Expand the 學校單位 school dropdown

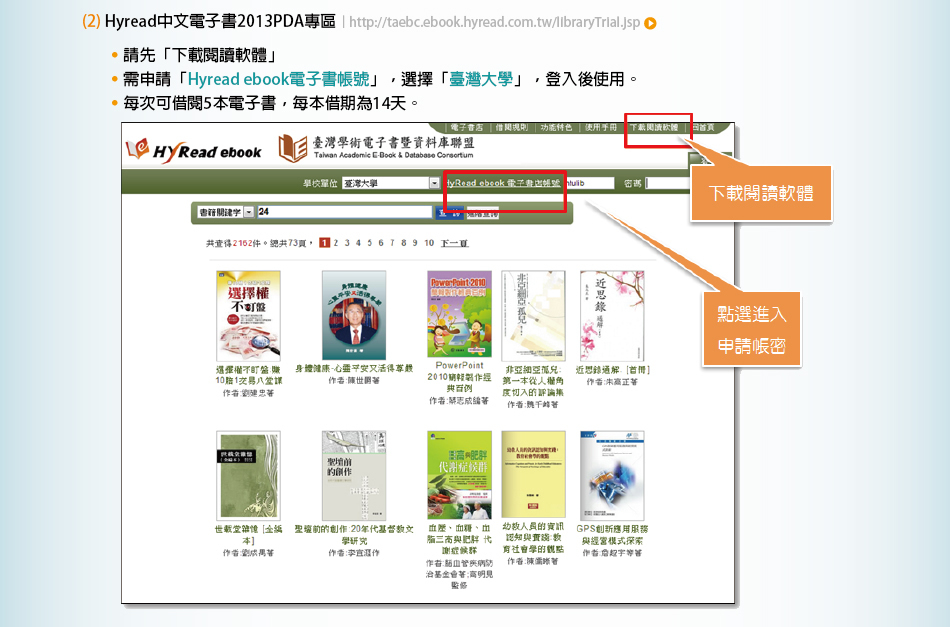(x=434, y=183)
